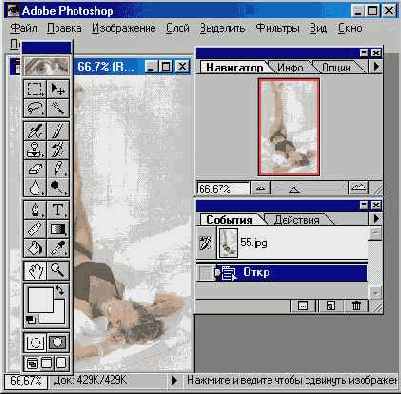Image resolution: width=401 pixels, height=394 pixels.
Task: Open the status bar document info arrow
Action: click(174, 380)
